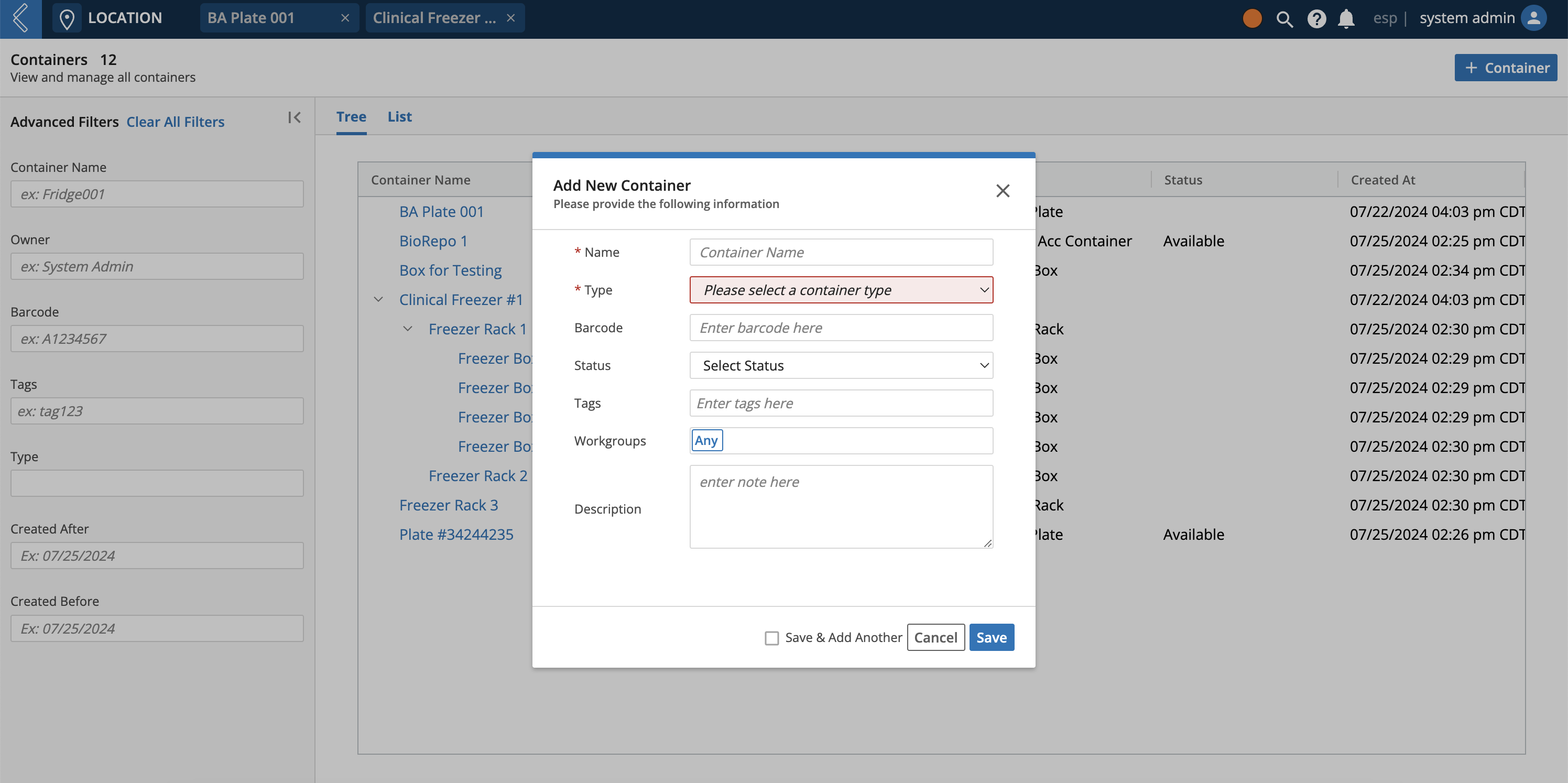Collapse Clinical Freezer #1 tree node

click(x=378, y=300)
